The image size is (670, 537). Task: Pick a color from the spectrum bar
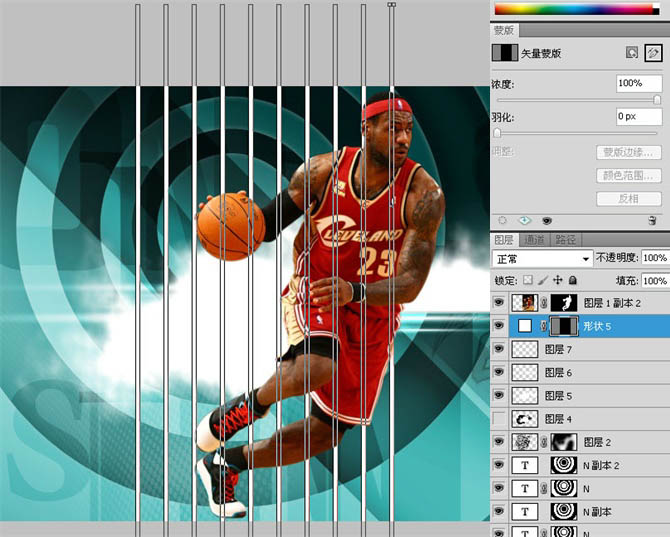coord(573,9)
